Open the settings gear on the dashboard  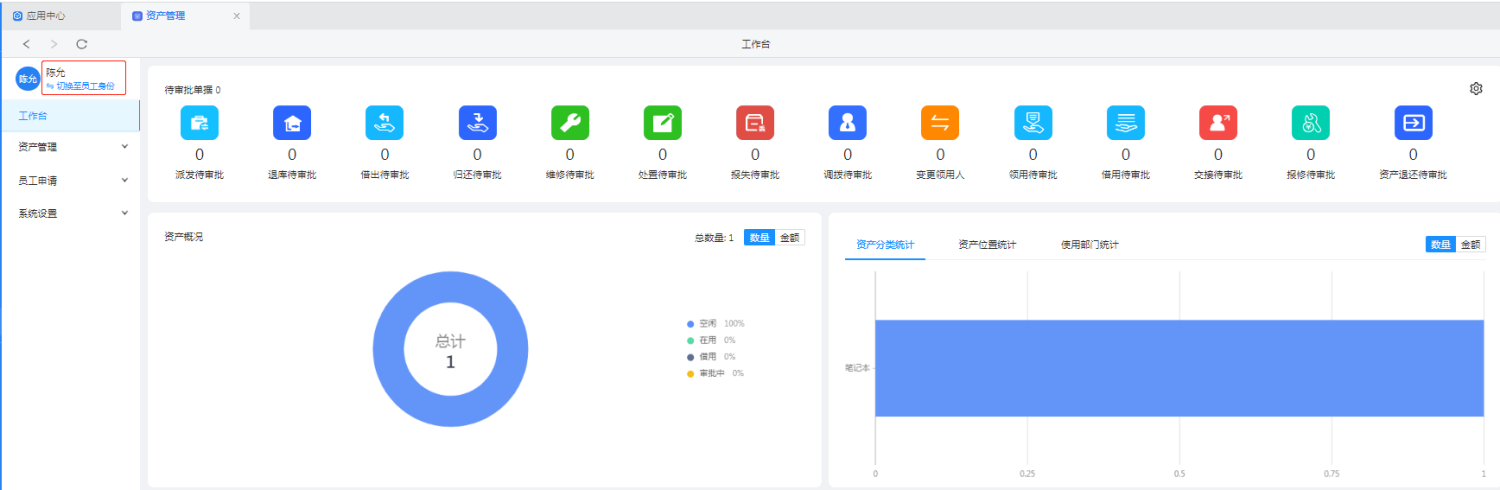[1476, 89]
